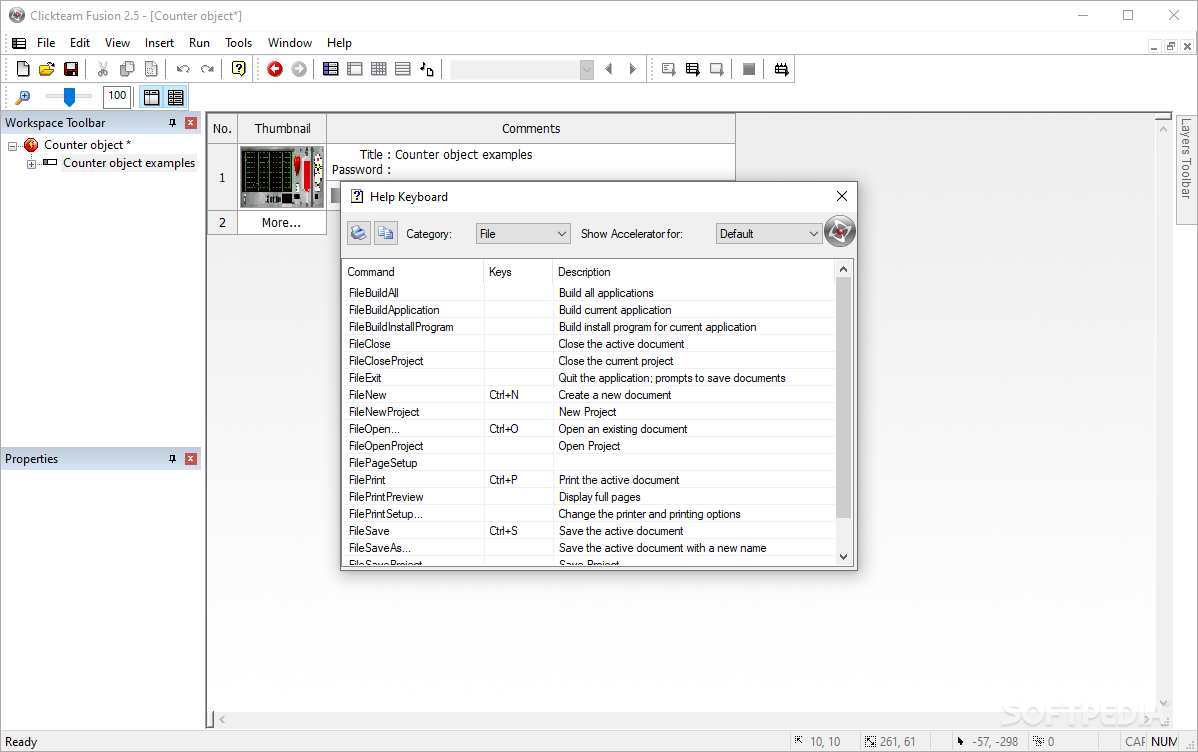This screenshot has width=1198, height=752.
Task: Click the Keys column header
Action: point(517,272)
